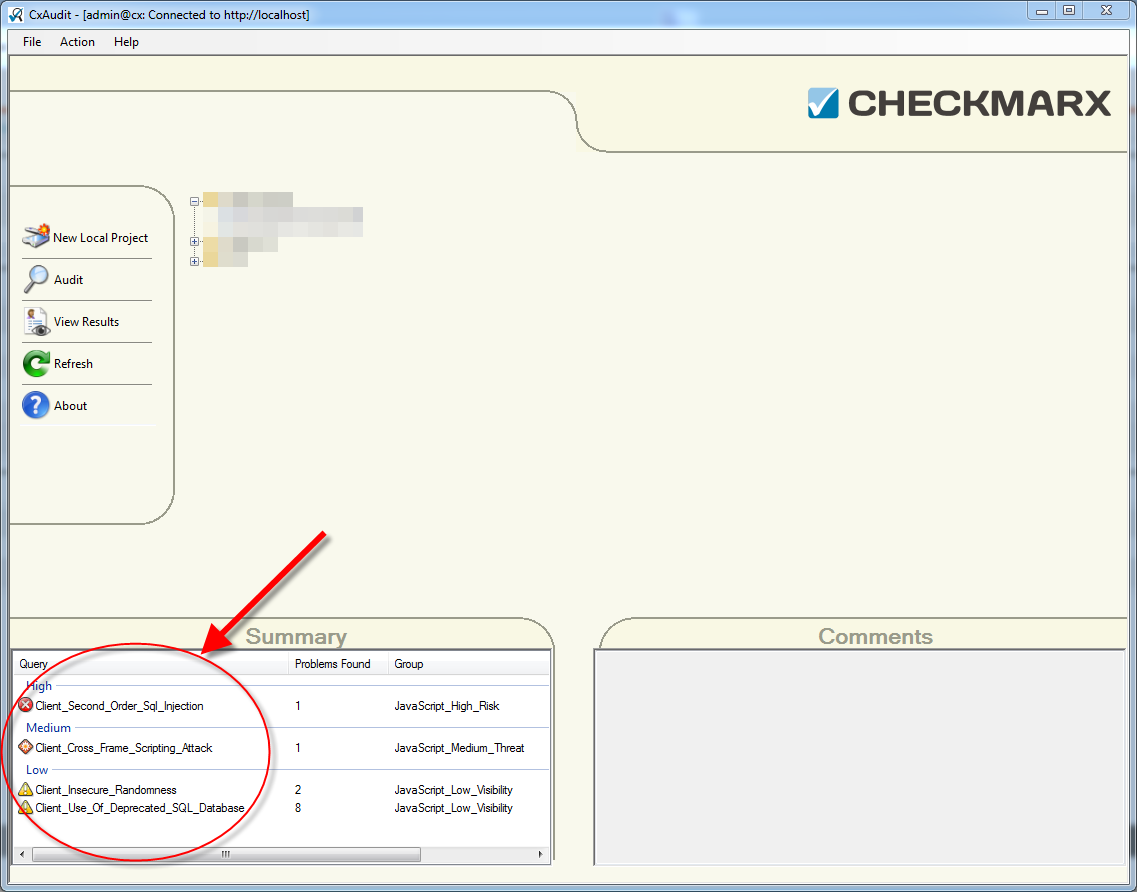Image resolution: width=1137 pixels, height=892 pixels.
Task: Select New Local Project label
Action: click(x=100, y=238)
